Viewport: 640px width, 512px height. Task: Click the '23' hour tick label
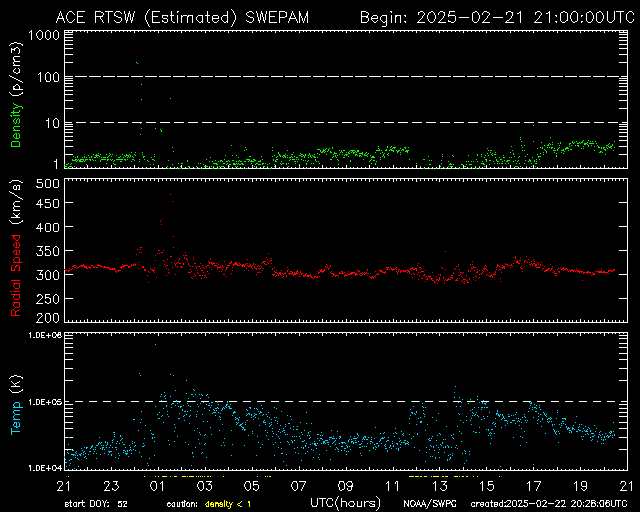111,486
